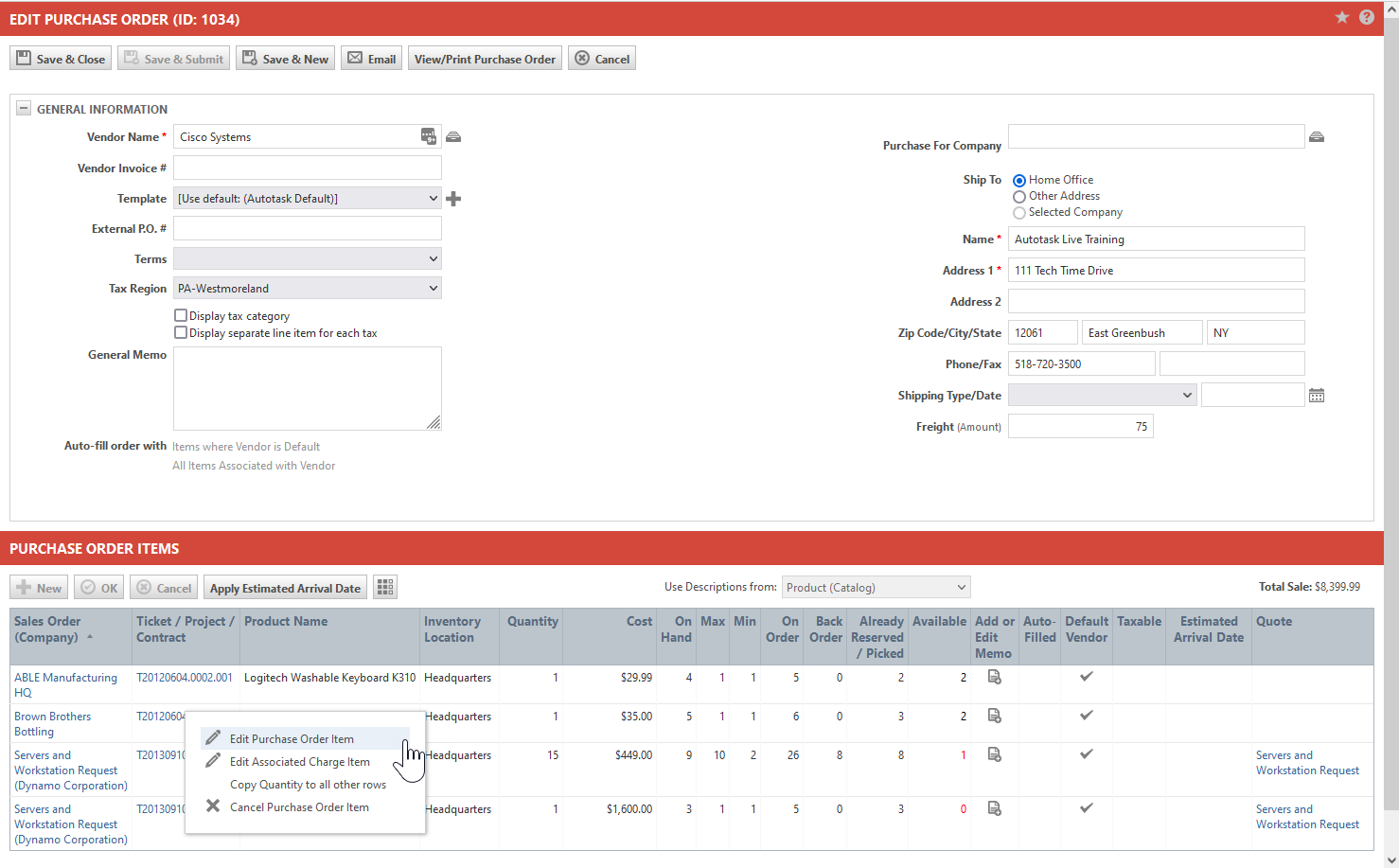
Task: Click the Save & Close button
Action: click(61, 59)
